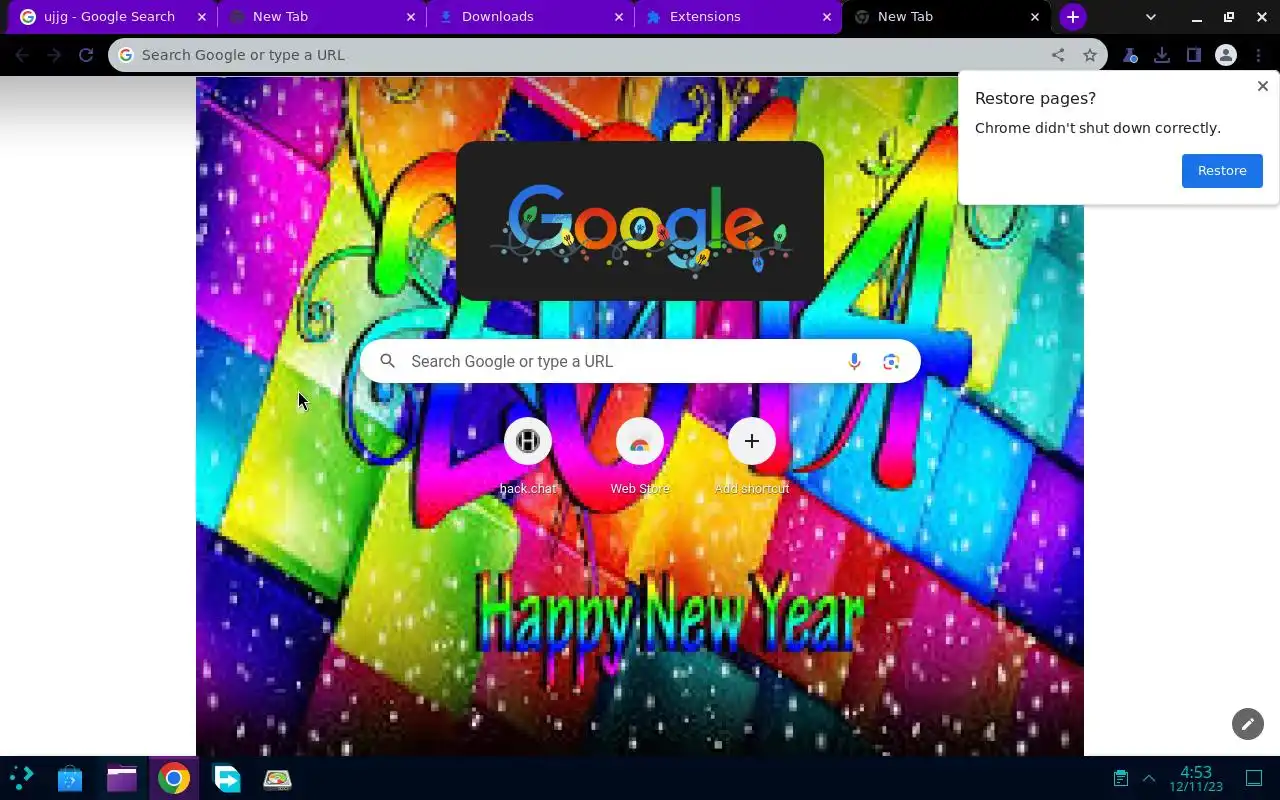This screenshot has height=800, width=1280.
Task: Open file manager from taskbar
Action: click(x=122, y=778)
